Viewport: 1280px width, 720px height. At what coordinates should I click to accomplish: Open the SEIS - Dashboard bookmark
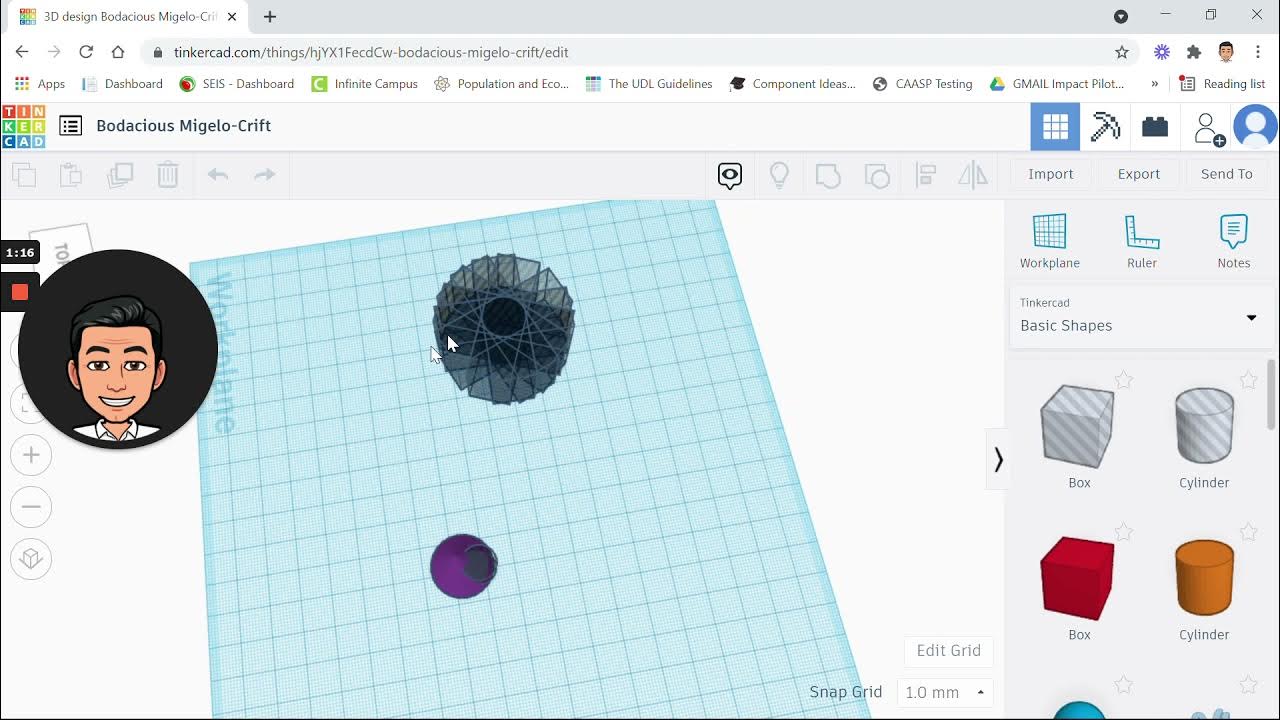point(237,84)
